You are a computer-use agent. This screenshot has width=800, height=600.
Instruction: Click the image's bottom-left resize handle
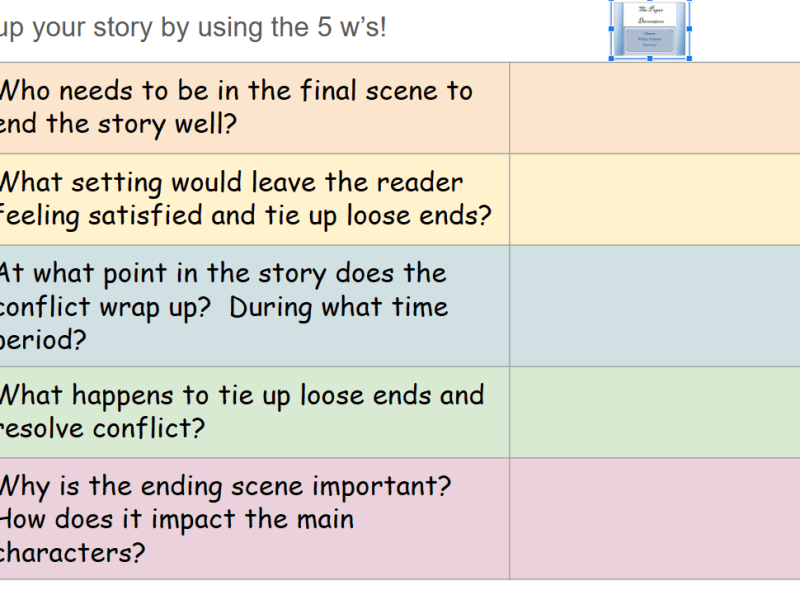point(611,58)
